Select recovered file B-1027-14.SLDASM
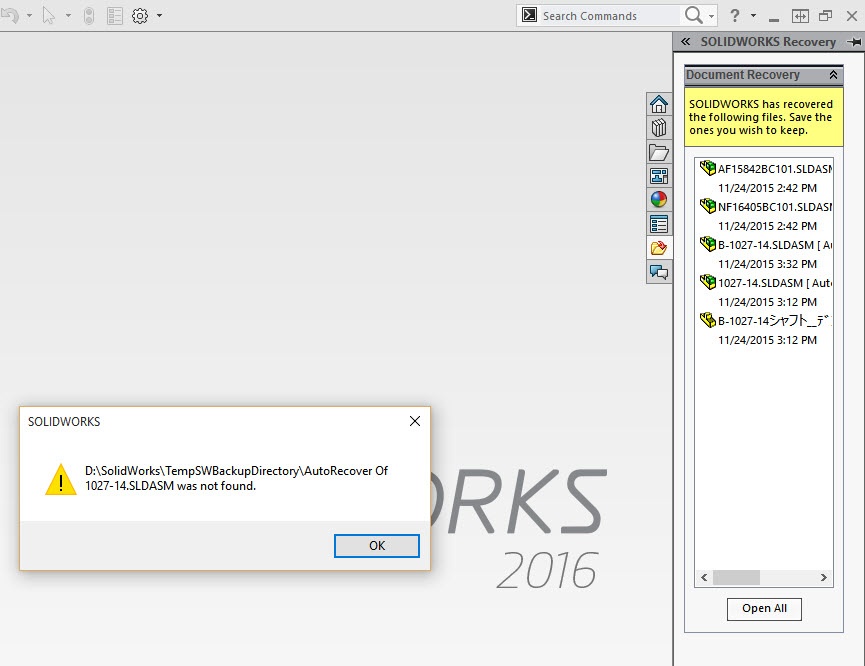865x666 pixels. (775, 245)
